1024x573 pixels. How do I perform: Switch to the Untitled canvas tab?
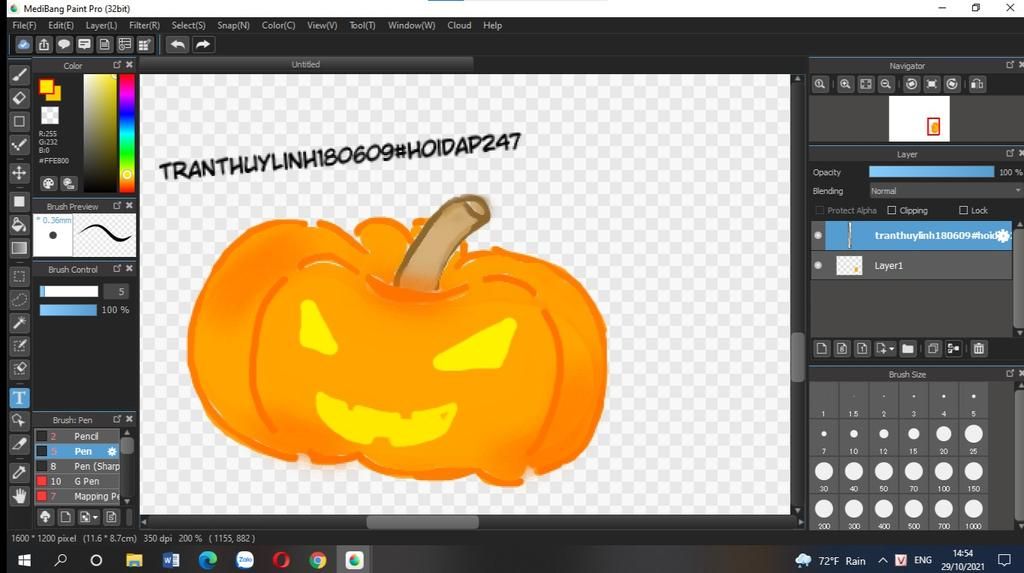tap(306, 65)
